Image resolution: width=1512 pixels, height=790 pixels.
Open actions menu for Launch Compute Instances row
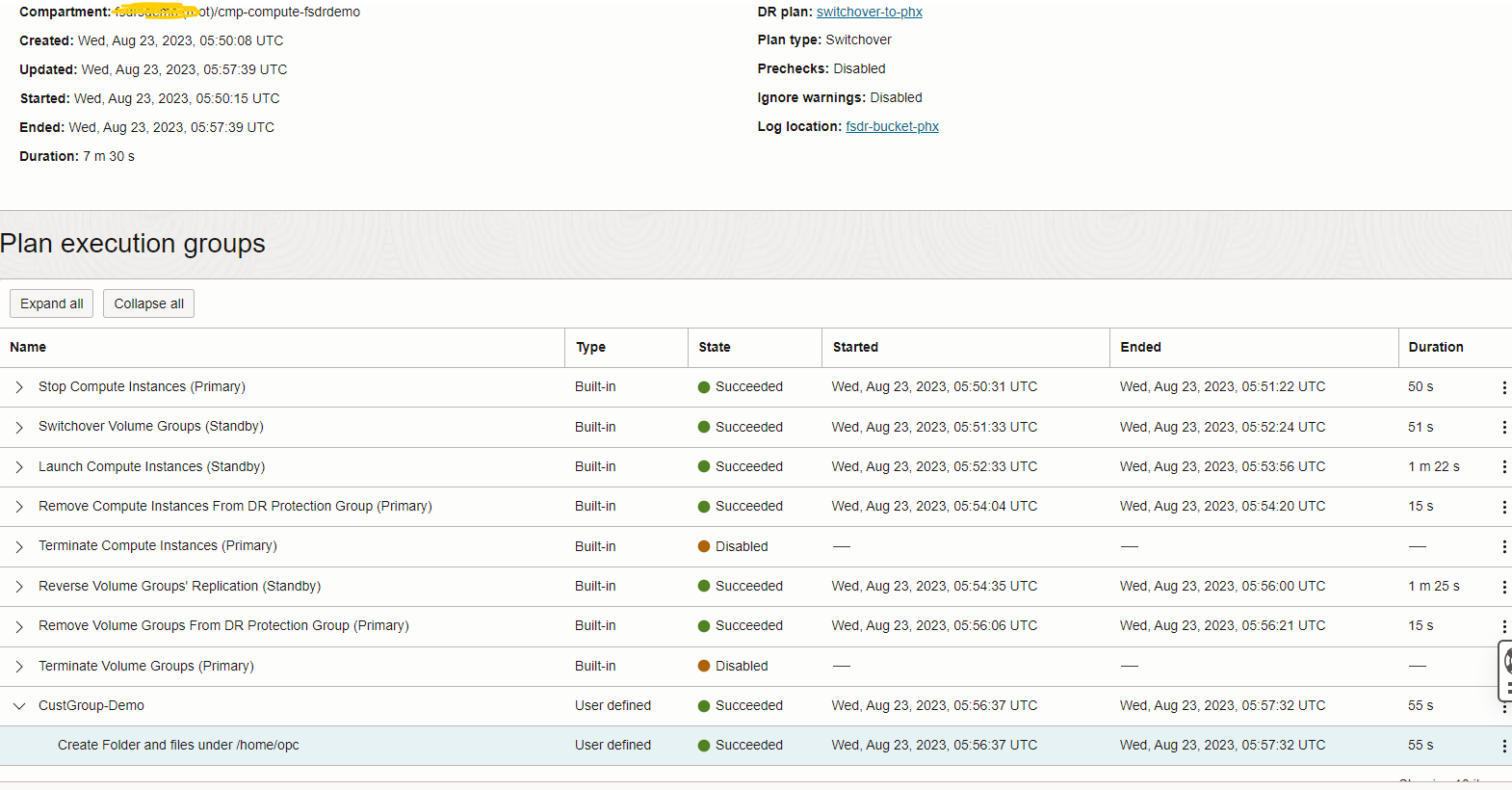[x=1503, y=466]
